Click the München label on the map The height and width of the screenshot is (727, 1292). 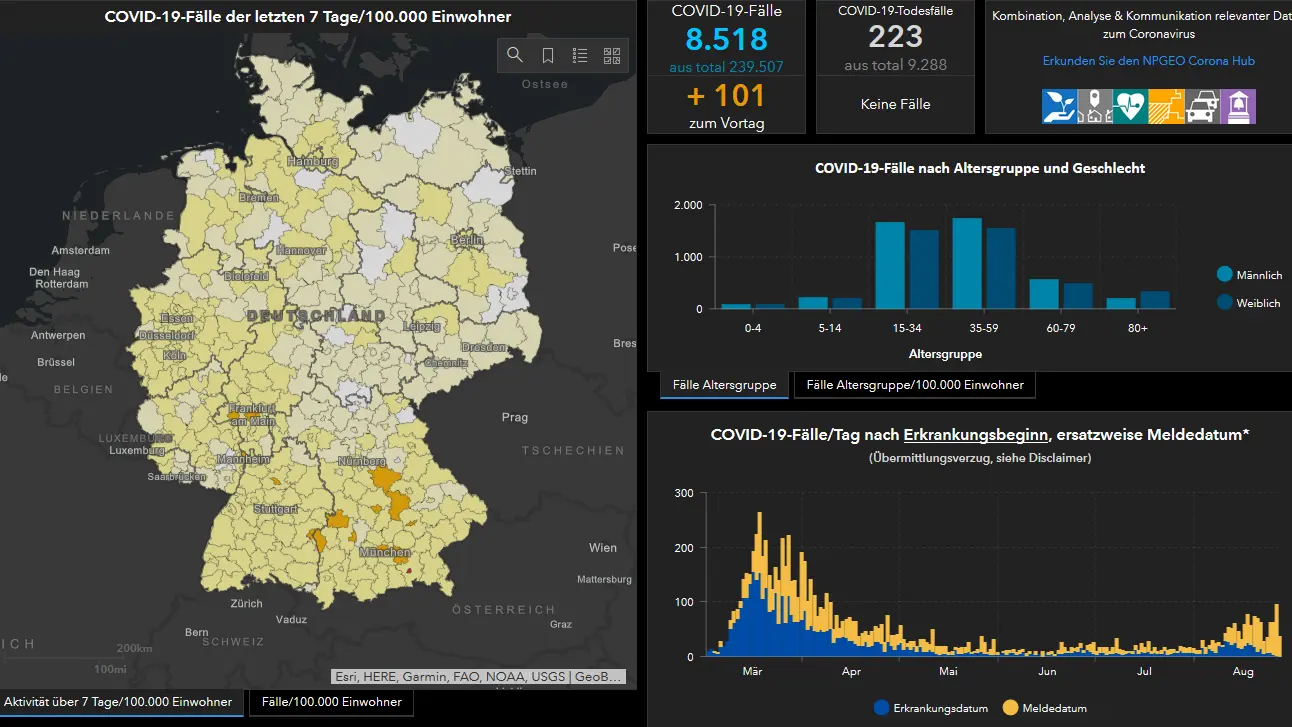[384, 552]
